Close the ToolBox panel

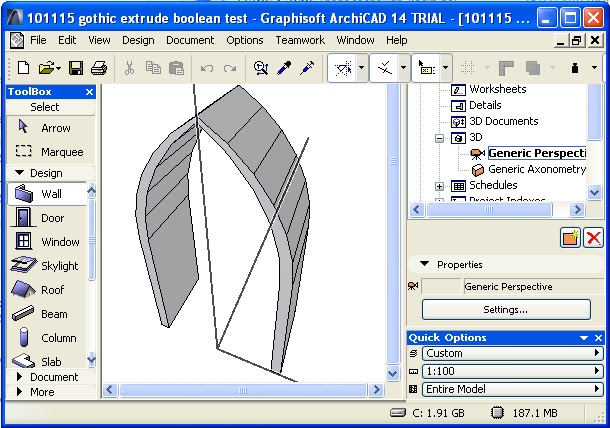(89, 92)
